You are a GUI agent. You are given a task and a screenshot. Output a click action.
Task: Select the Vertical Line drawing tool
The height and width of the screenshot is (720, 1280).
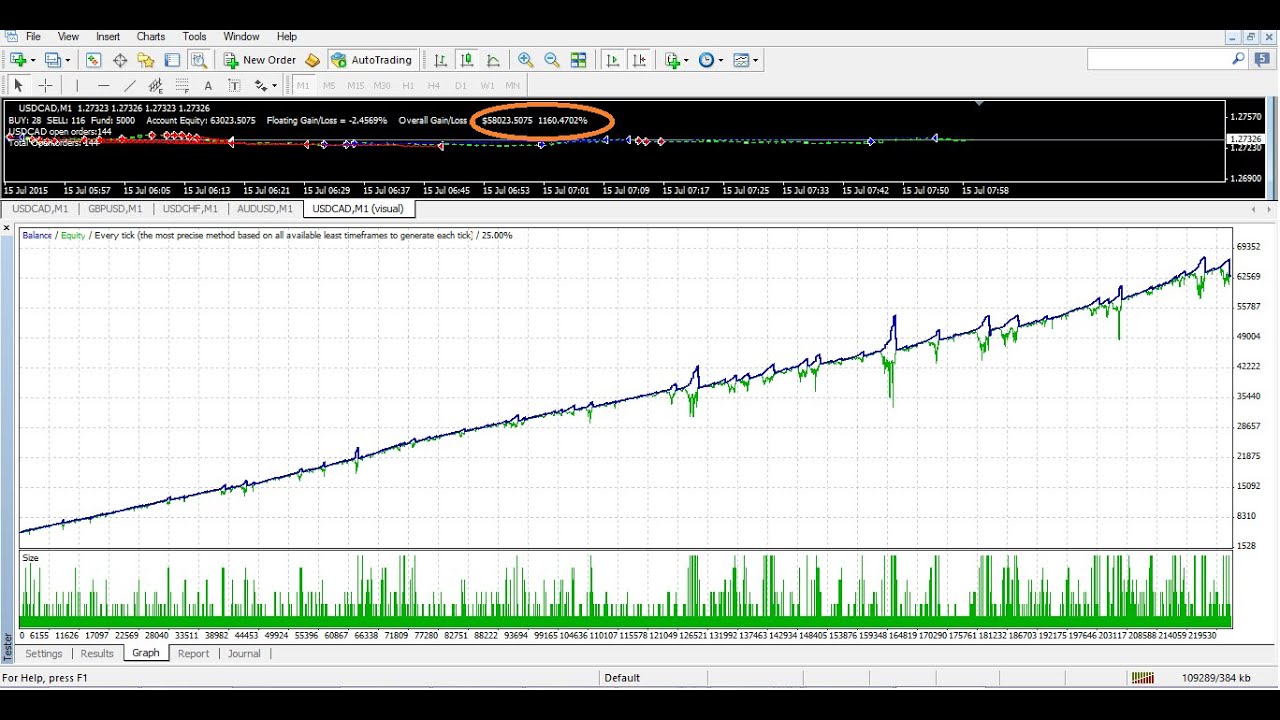pos(77,86)
